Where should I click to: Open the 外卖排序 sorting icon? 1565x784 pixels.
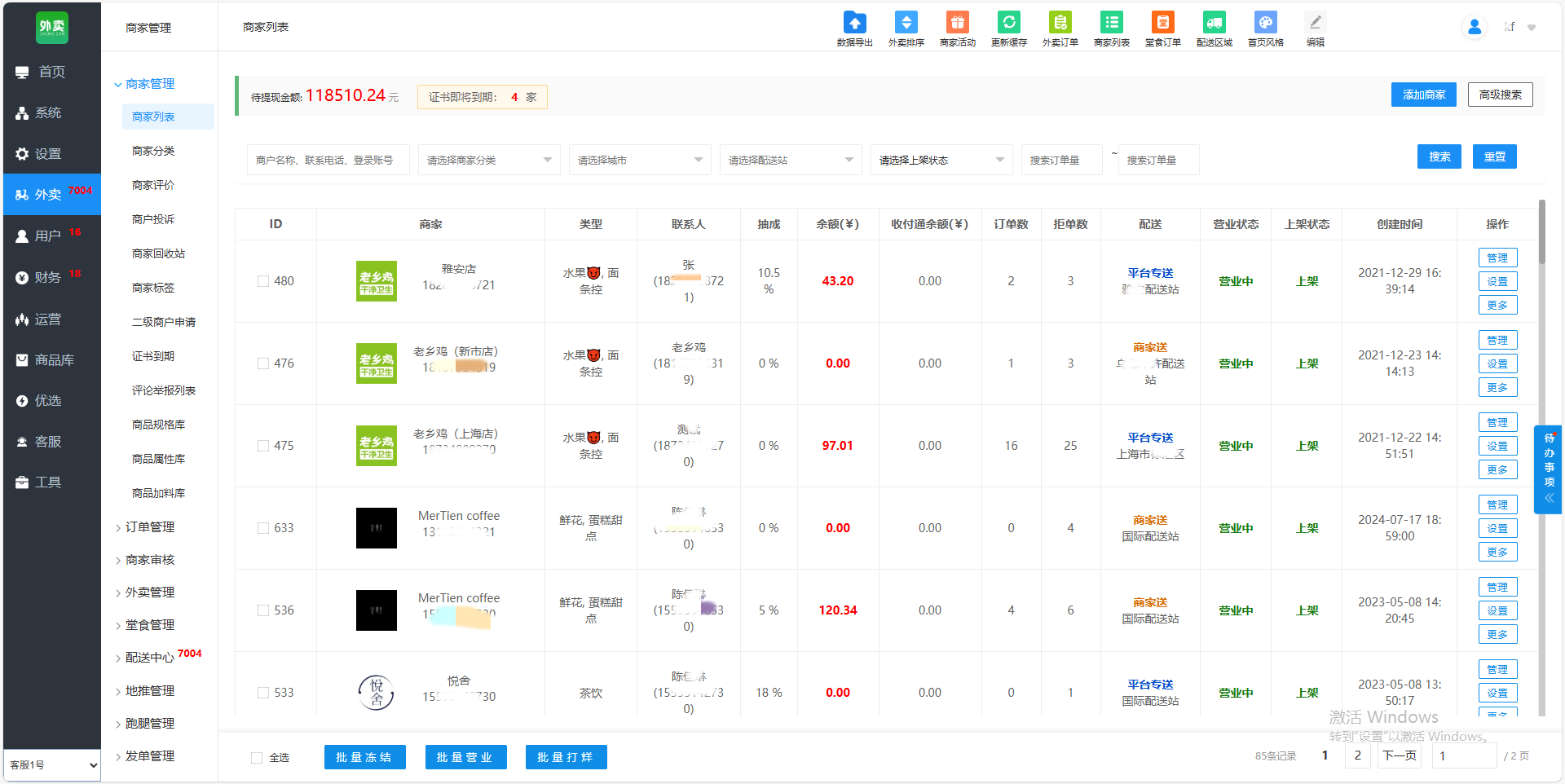[906, 23]
